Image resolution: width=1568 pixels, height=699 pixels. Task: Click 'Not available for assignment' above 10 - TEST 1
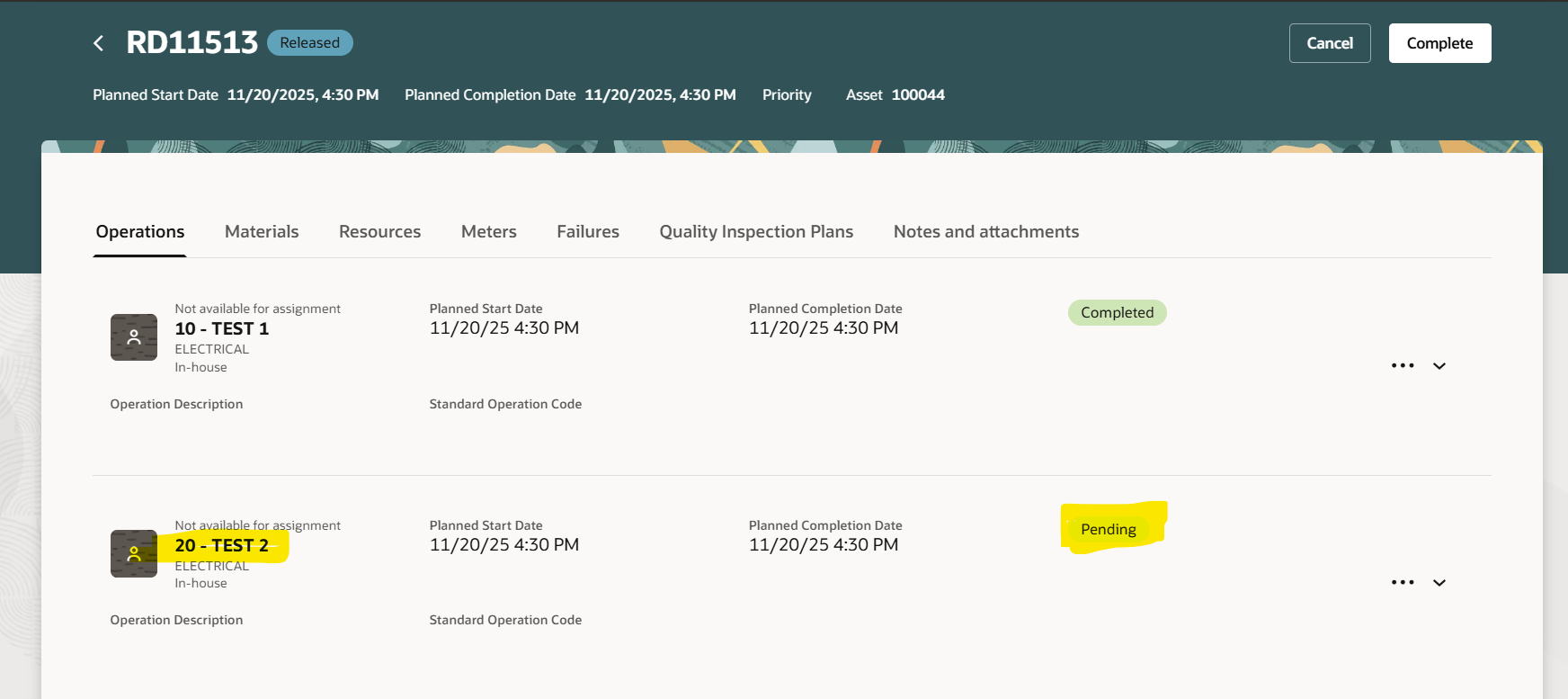tap(257, 309)
